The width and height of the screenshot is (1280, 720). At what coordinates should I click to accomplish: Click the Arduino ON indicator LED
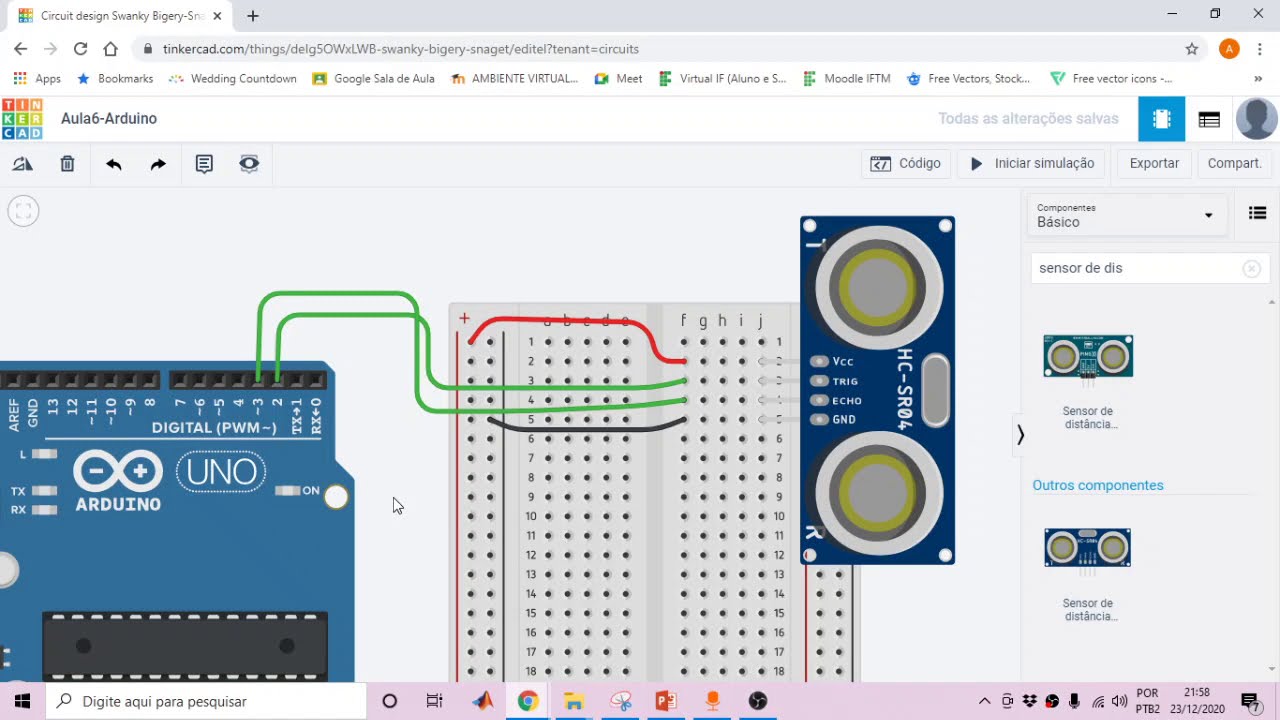click(x=288, y=491)
